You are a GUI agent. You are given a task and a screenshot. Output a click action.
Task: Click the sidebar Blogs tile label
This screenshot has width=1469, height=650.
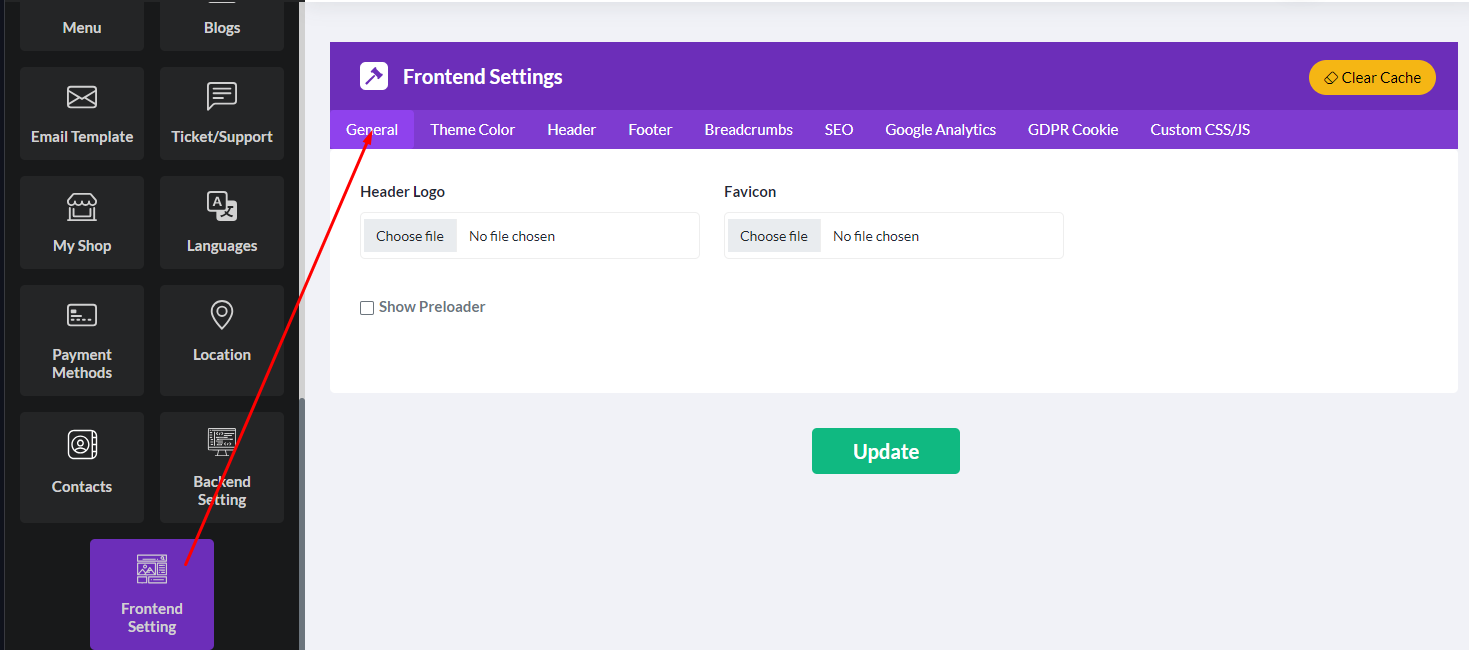[222, 28]
